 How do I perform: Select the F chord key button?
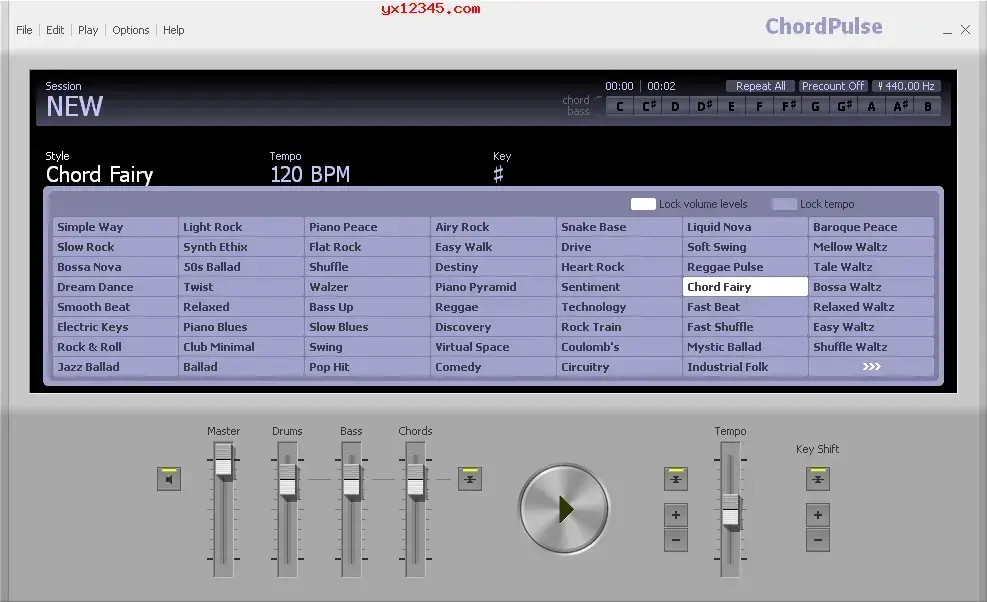click(x=759, y=106)
